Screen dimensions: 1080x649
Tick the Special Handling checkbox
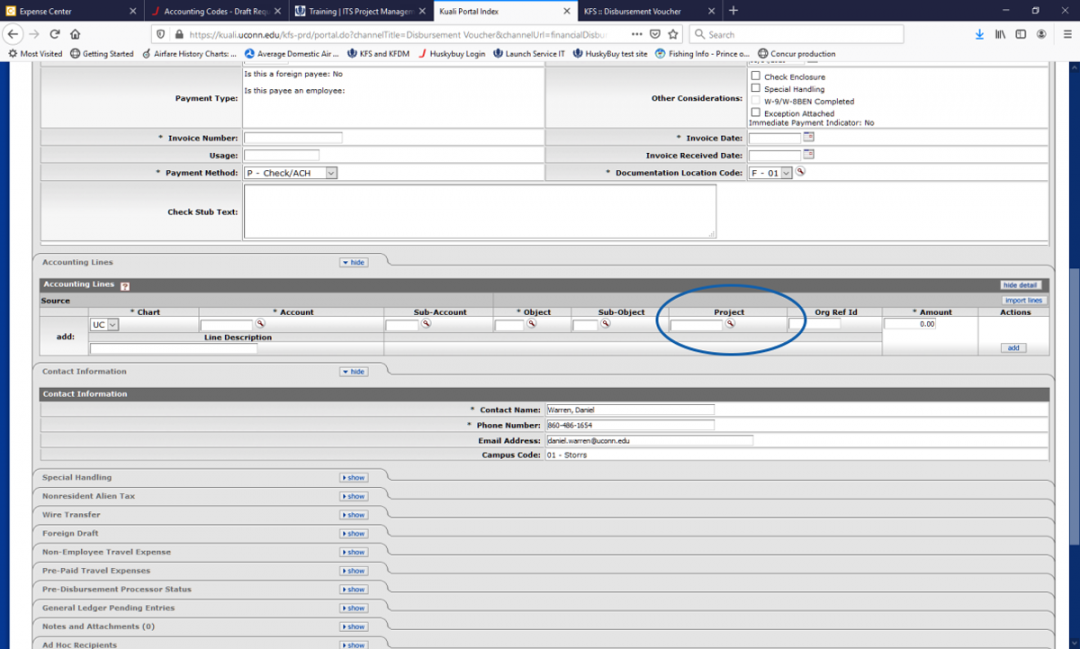tap(756, 89)
